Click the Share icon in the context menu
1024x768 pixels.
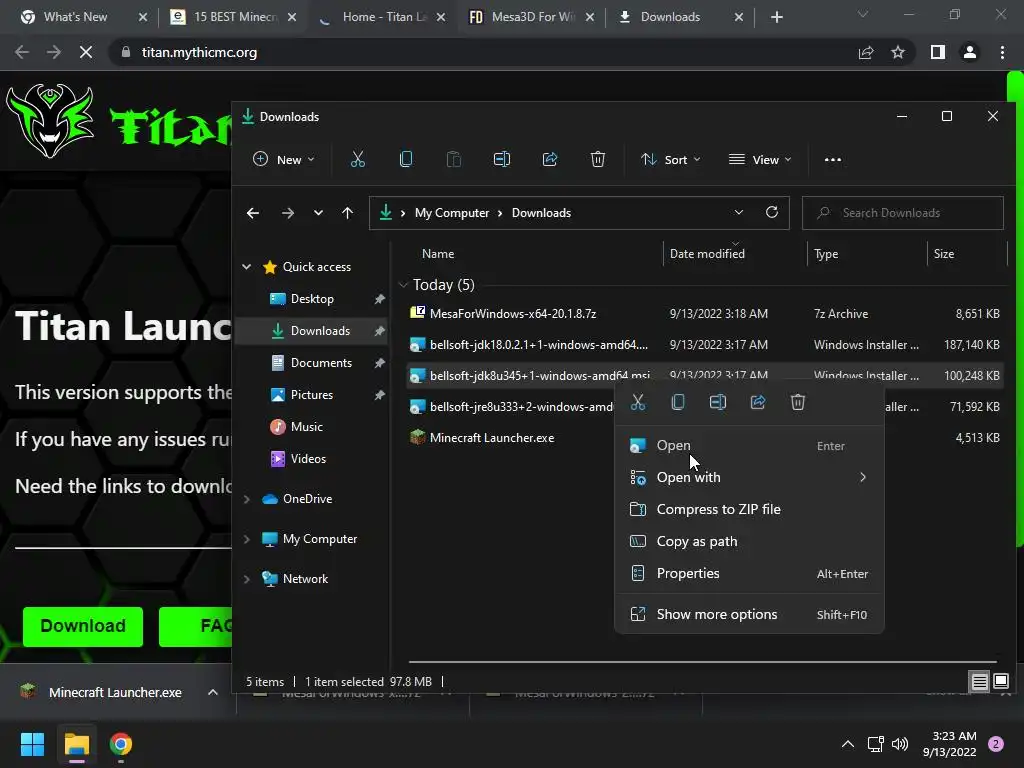(758, 402)
